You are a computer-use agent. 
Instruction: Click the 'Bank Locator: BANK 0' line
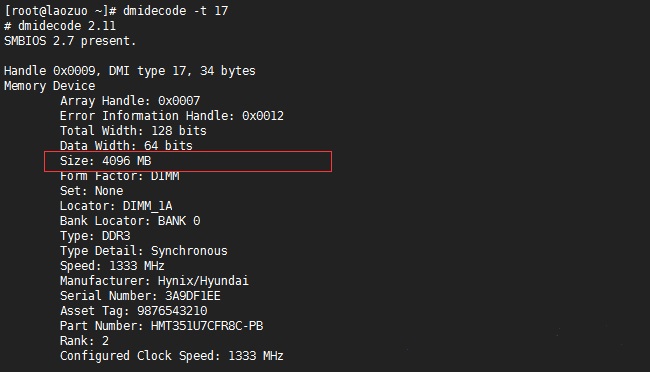click(130, 221)
